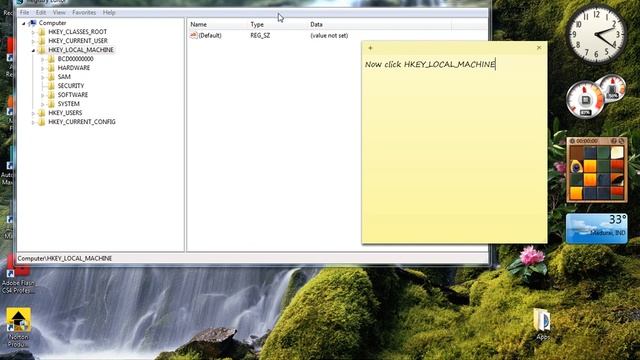Click the Type column header

click(277, 24)
